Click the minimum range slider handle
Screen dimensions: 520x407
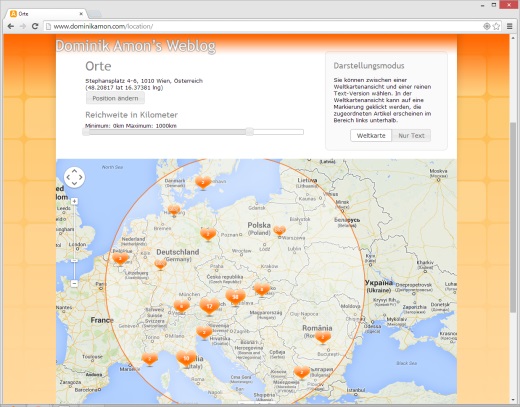(86, 132)
